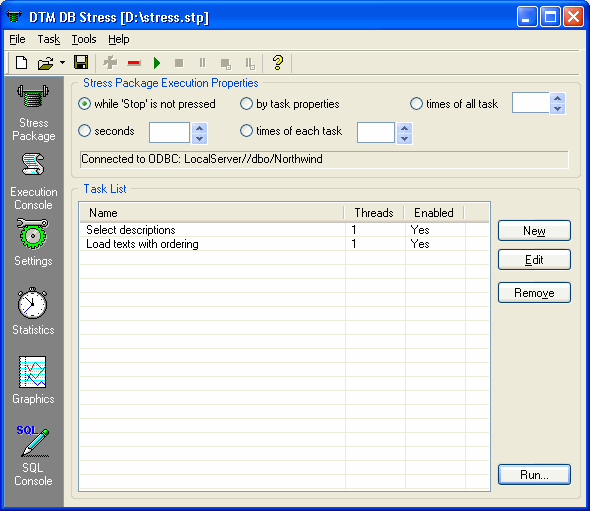This screenshot has height=511, width=590.
Task: Click the DTM DB Stress title bar app icon
Action: pyautogui.click(x=14, y=17)
